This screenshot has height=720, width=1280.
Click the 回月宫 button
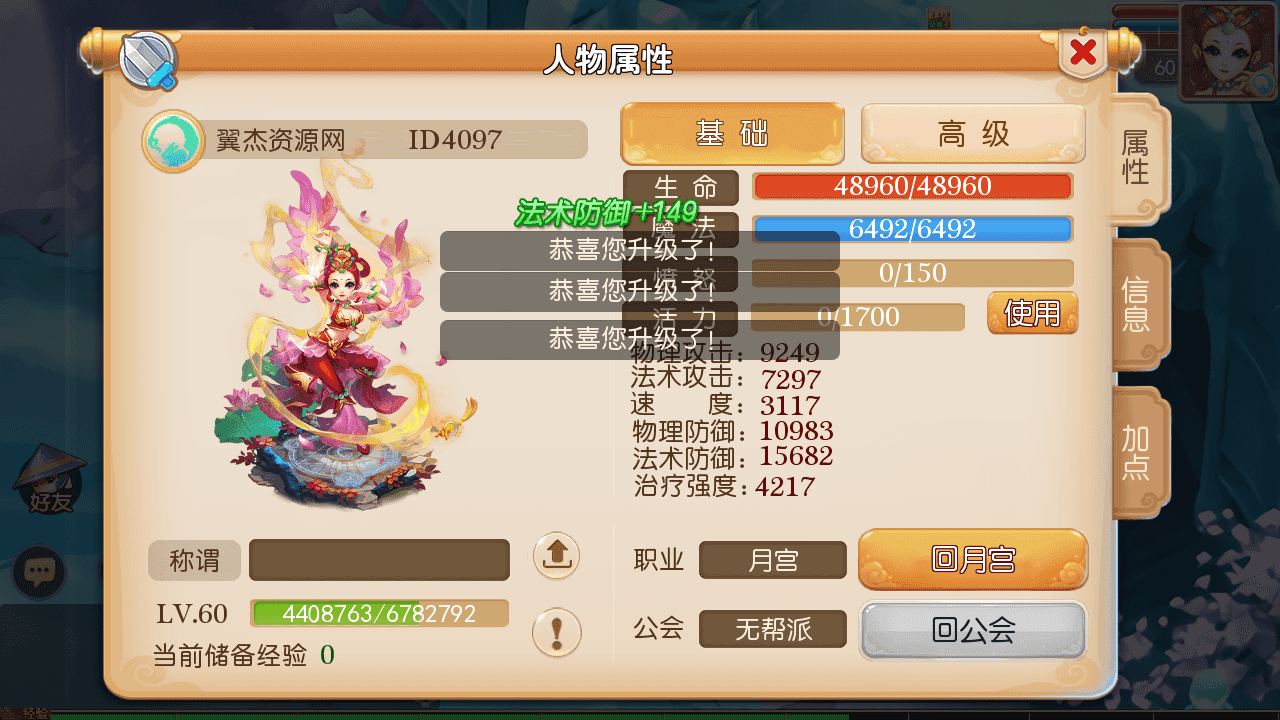point(973,559)
